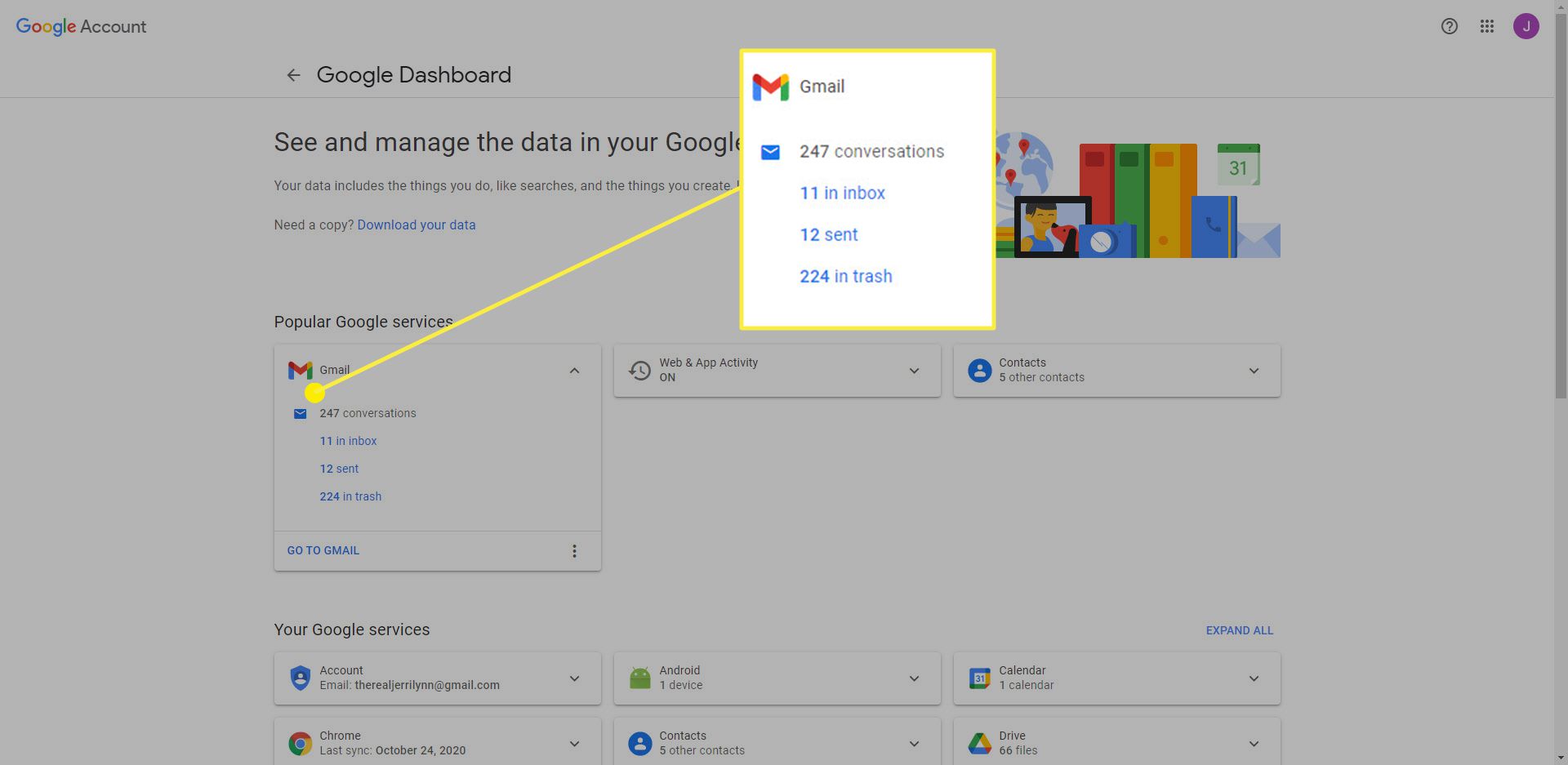Expand the Contacts card in Popular services
Screen dimensions: 1568x765
click(1254, 371)
